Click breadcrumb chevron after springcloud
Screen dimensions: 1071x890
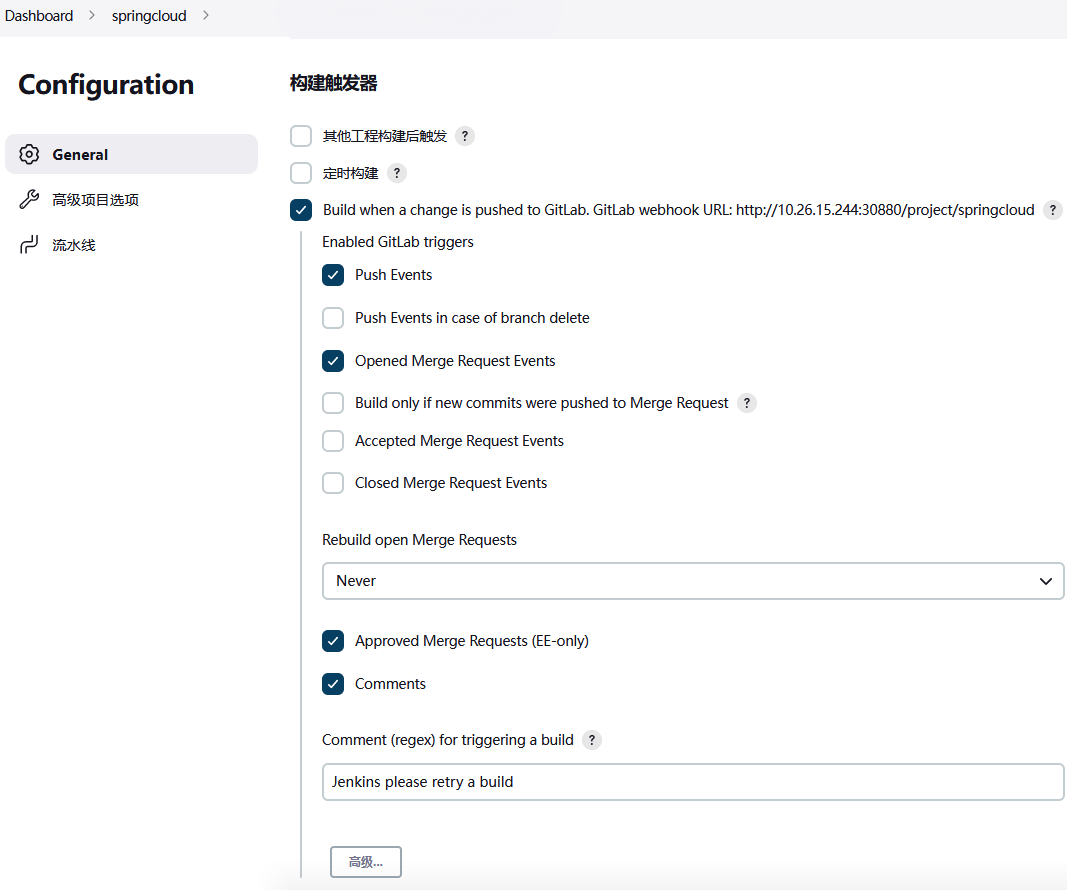206,15
